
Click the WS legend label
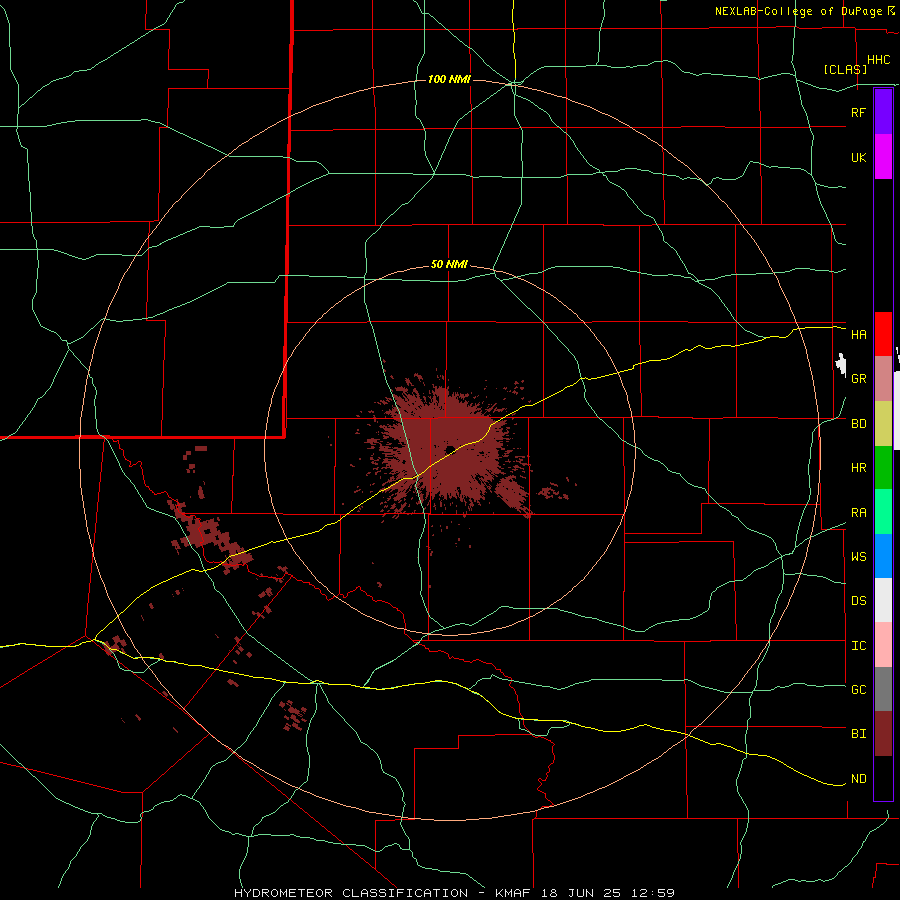[x=858, y=556]
